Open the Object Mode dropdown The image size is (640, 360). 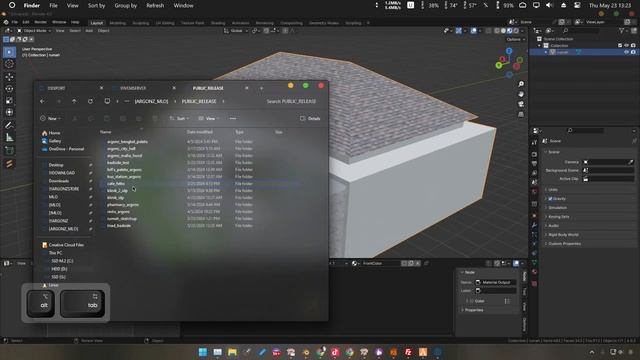pyautogui.click(x=34, y=31)
